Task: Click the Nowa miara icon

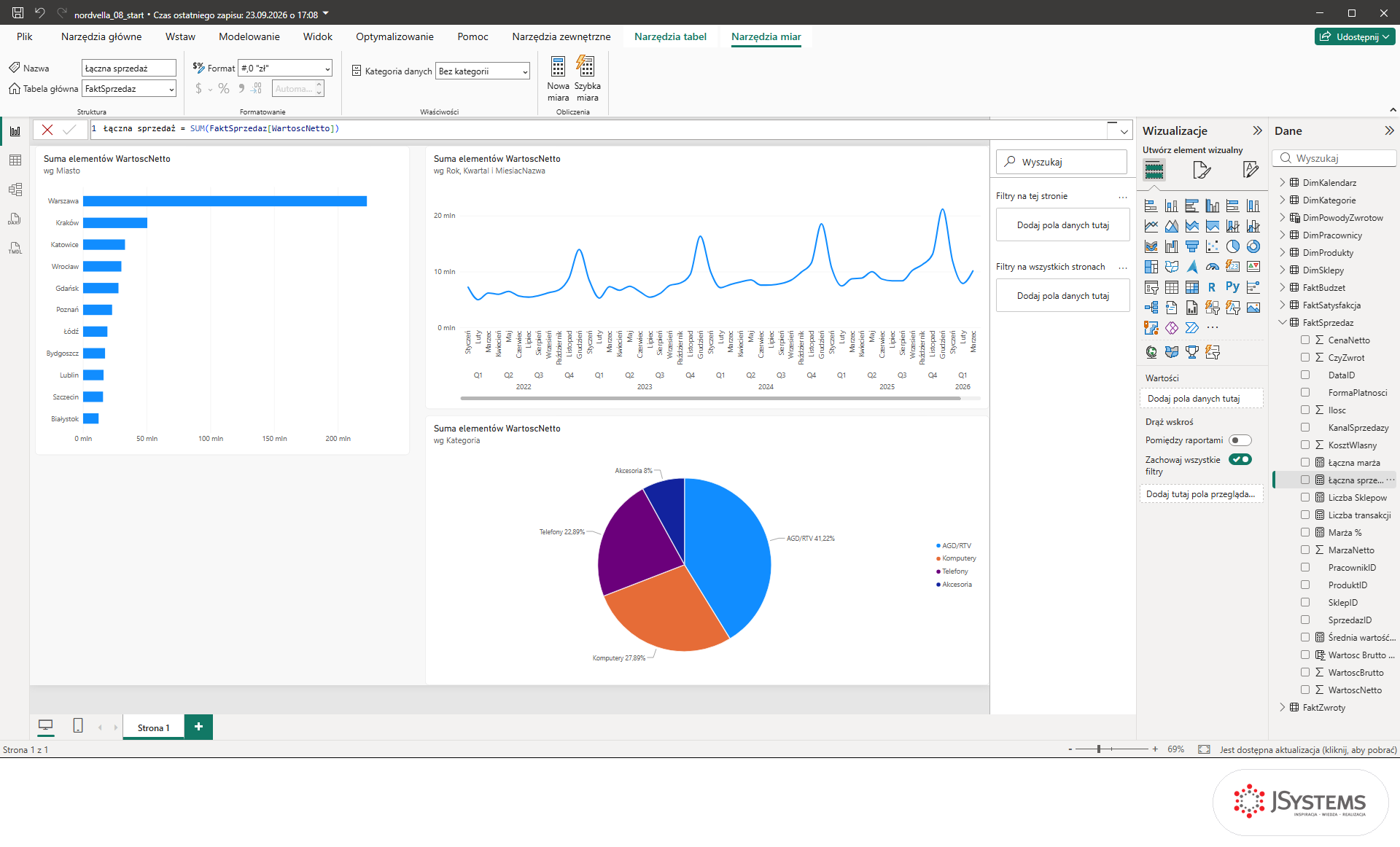Action: (558, 66)
